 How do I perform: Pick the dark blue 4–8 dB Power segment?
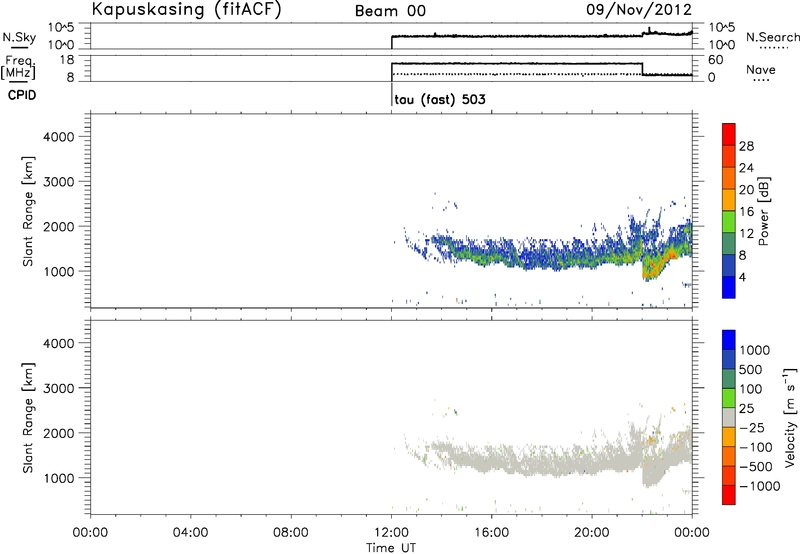point(729,265)
